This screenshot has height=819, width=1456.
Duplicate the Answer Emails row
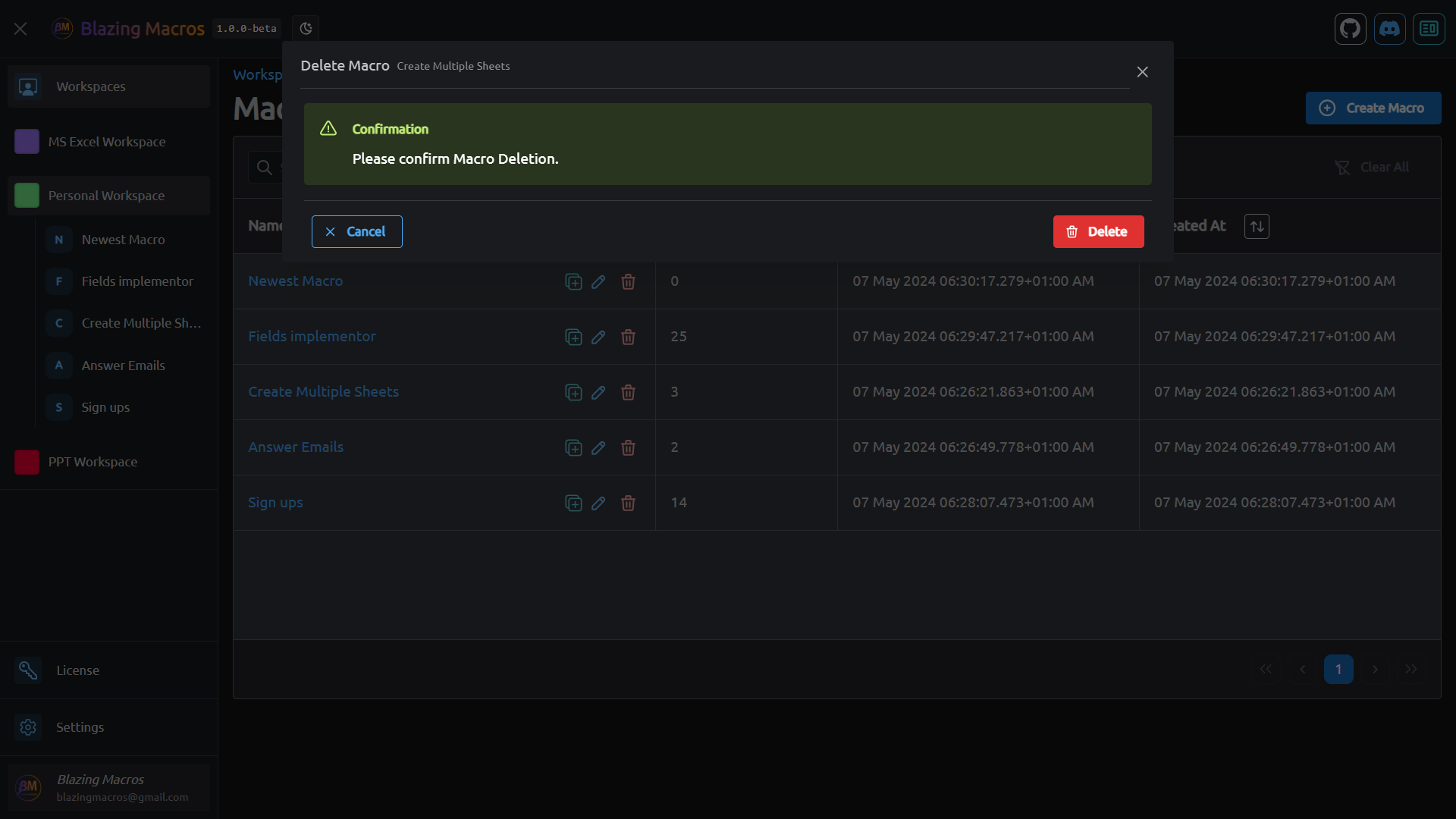(x=573, y=447)
